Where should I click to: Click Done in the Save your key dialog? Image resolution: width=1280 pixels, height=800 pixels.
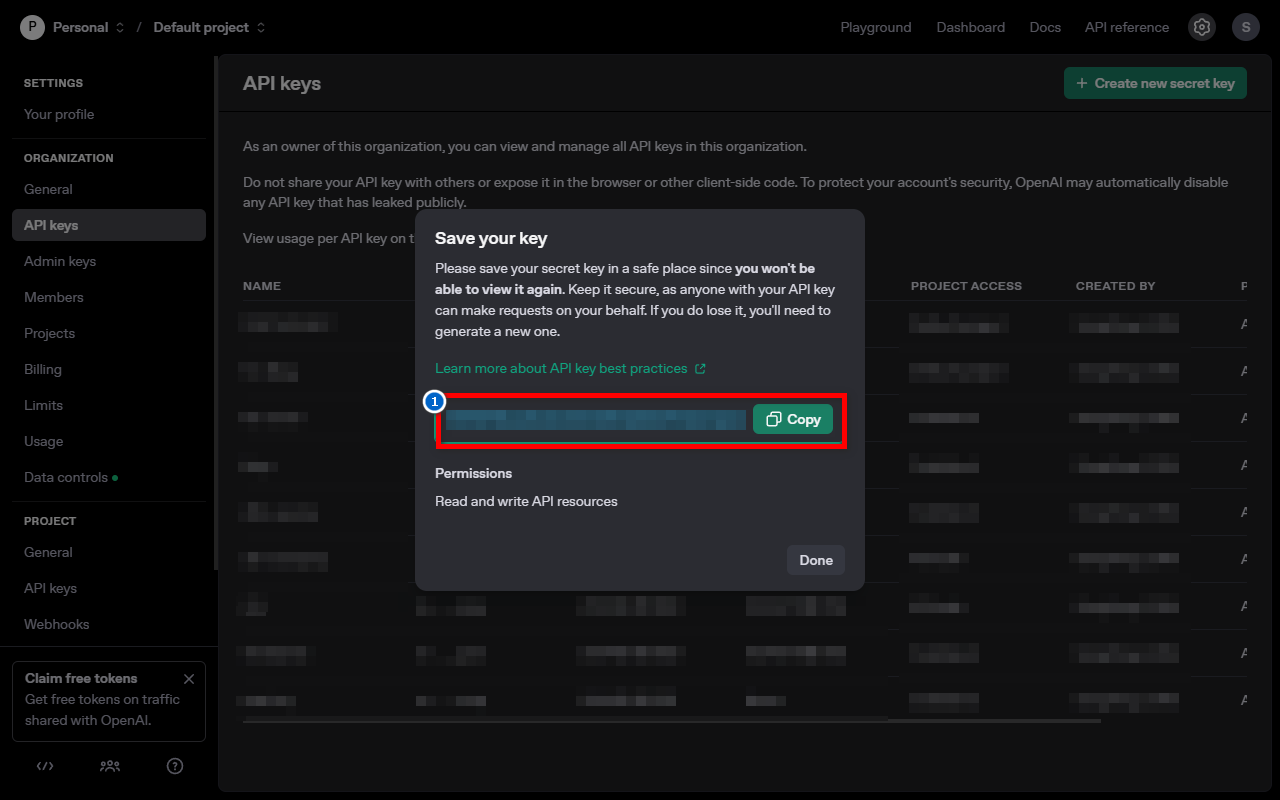[816, 560]
